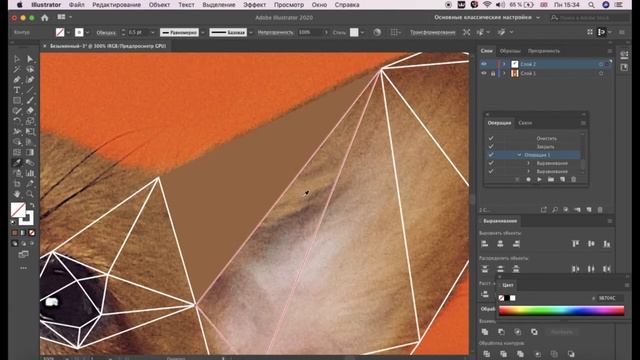Toggle checkmark for Очистить action
The height and width of the screenshot is (360, 640).
[491, 138]
